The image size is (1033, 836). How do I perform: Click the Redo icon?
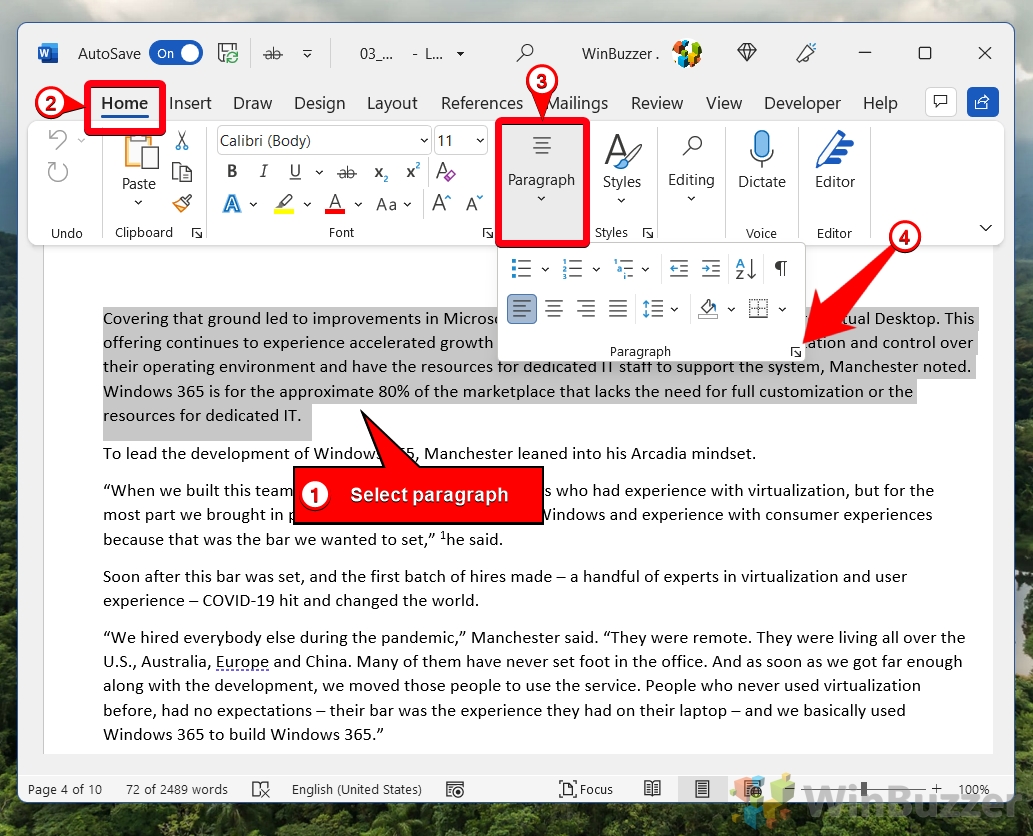click(58, 173)
